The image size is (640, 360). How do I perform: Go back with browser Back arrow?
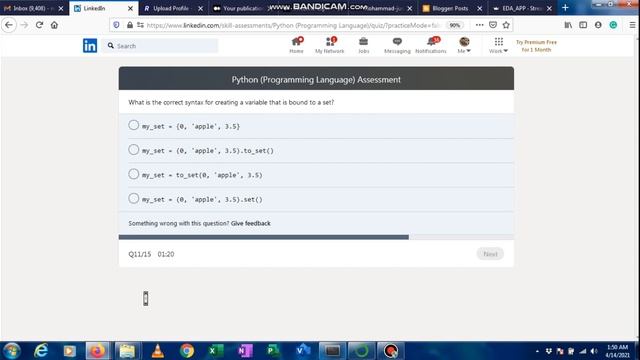tap(9, 25)
